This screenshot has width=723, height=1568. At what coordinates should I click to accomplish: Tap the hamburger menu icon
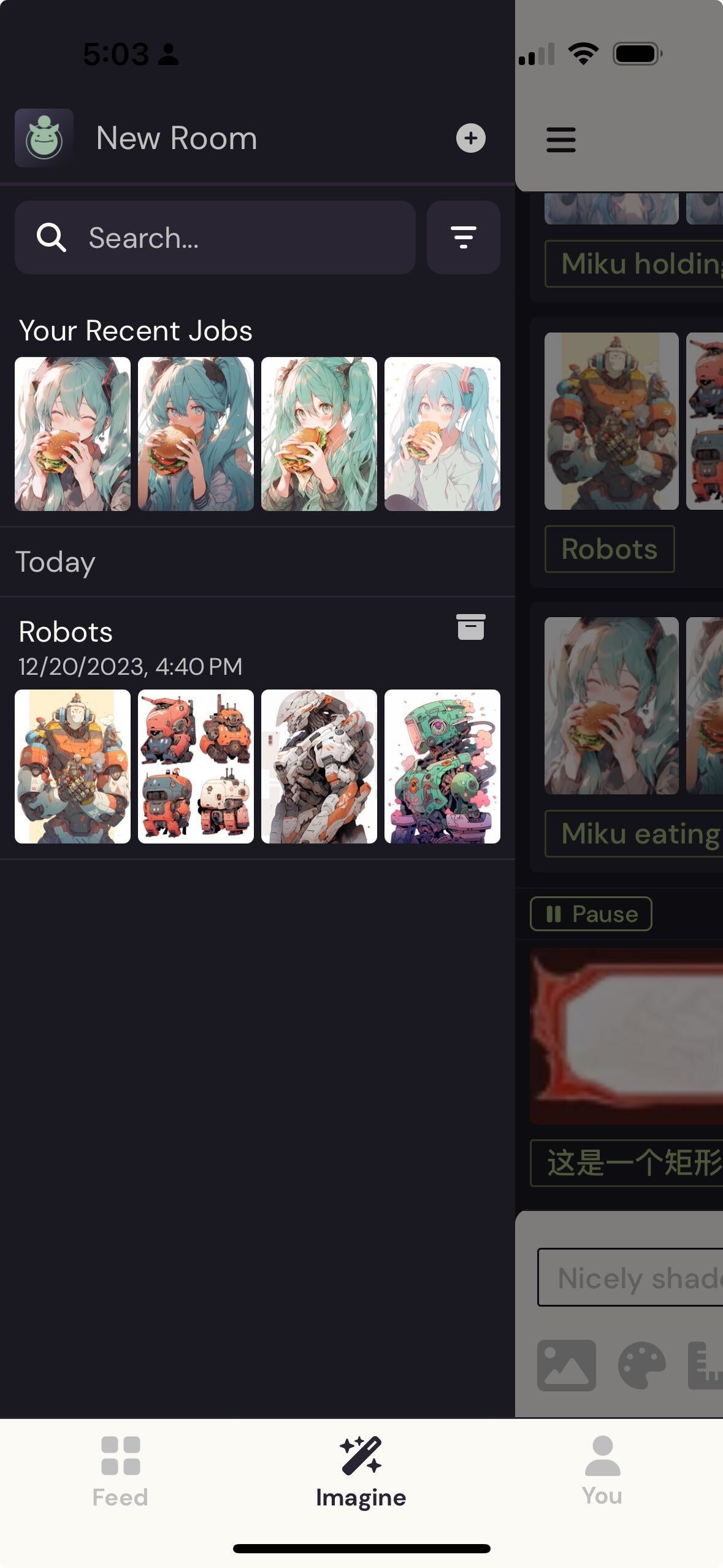tap(561, 140)
